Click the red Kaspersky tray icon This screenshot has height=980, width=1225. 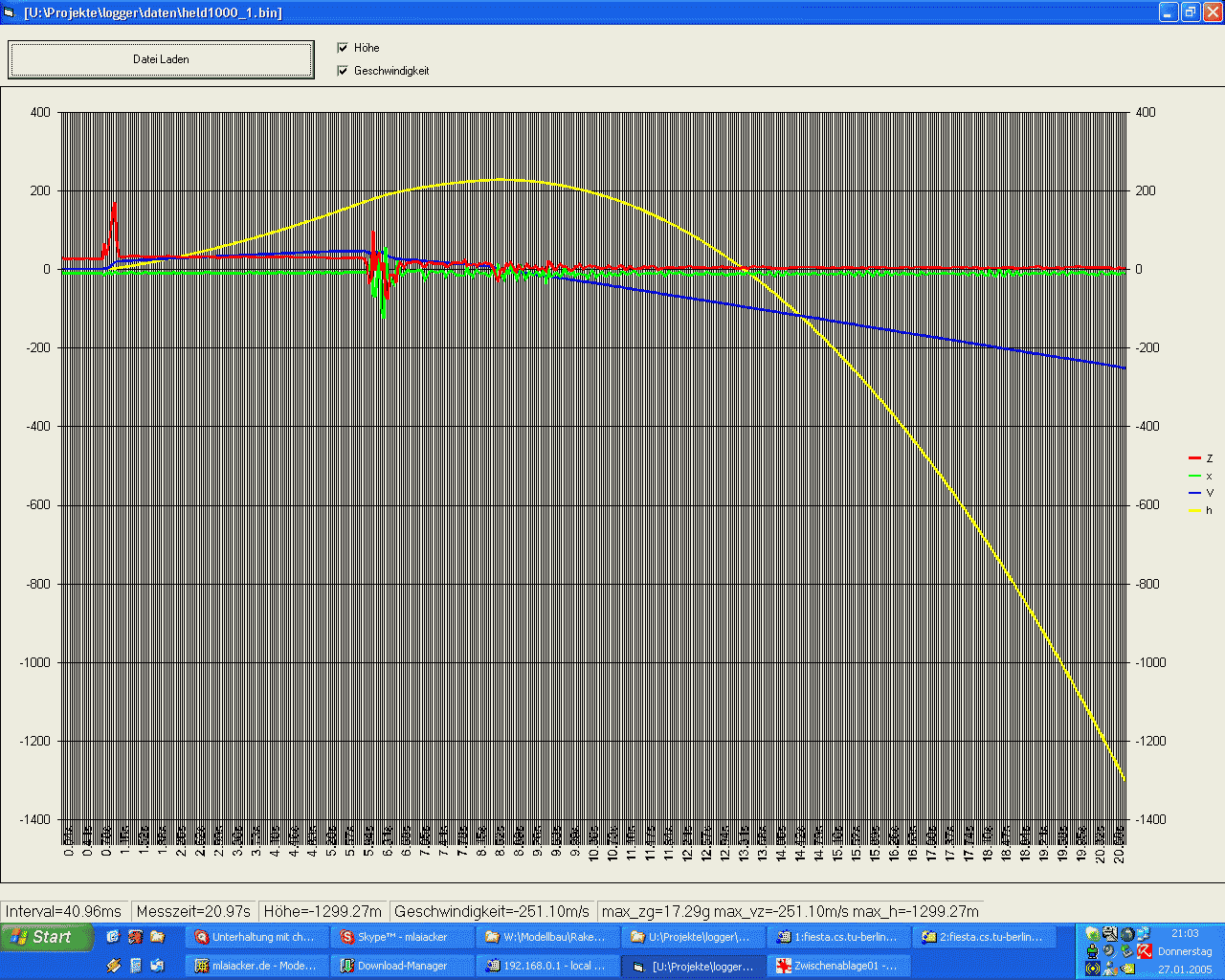coord(1144,950)
